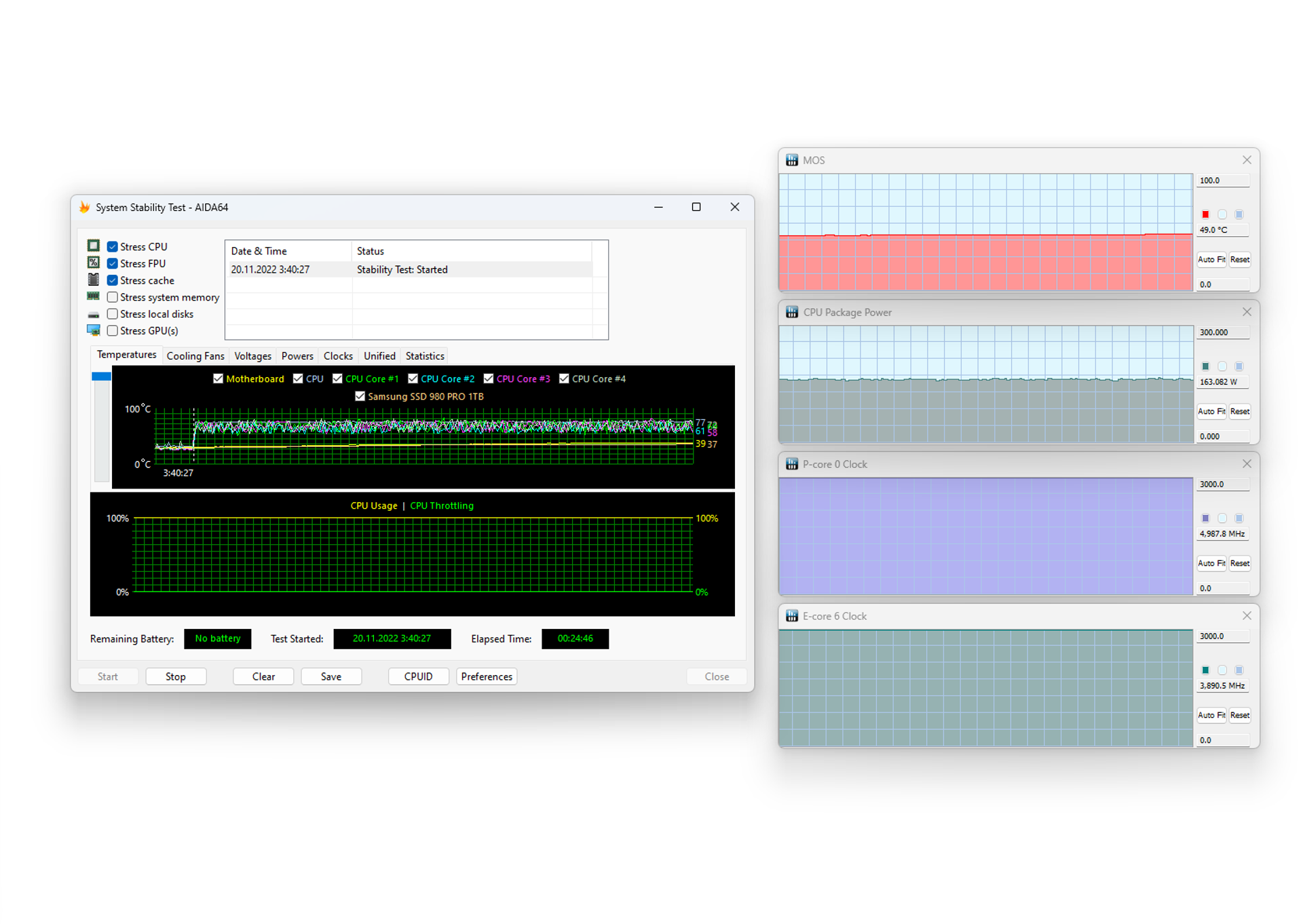Click the Stress cache chip icon
Screen dimensions: 1303x924
94,280
